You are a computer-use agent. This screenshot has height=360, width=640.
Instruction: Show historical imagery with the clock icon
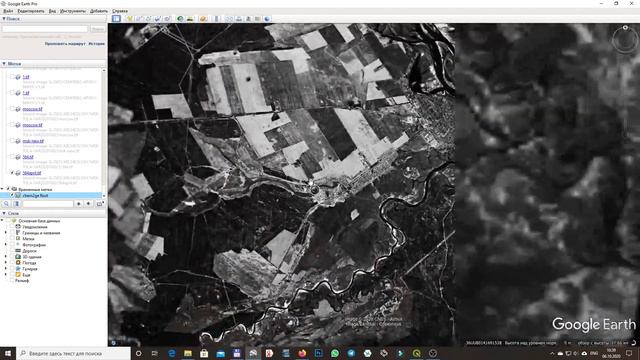point(180,18)
